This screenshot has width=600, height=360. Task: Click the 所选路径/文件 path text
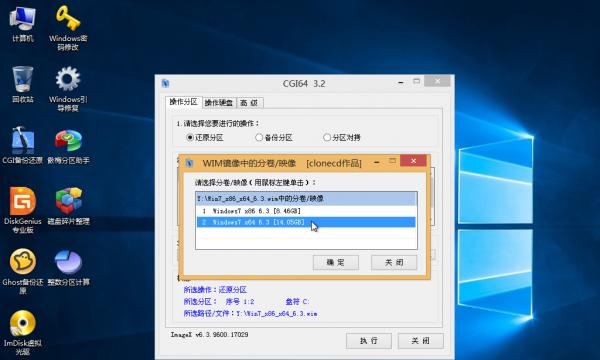(x=250, y=313)
